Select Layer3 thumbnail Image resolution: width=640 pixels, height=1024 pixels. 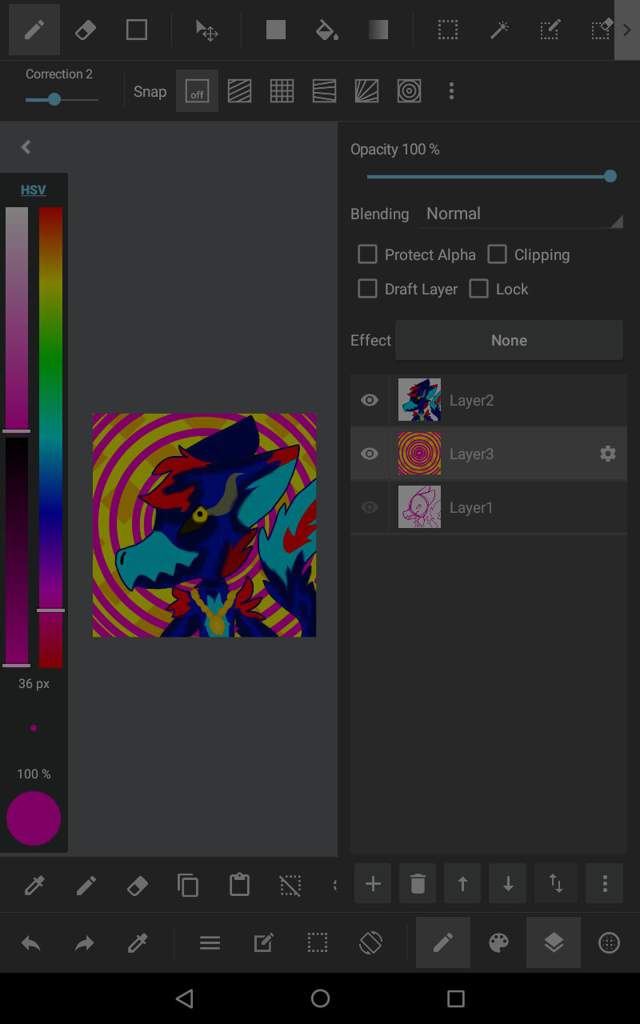click(x=419, y=453)
